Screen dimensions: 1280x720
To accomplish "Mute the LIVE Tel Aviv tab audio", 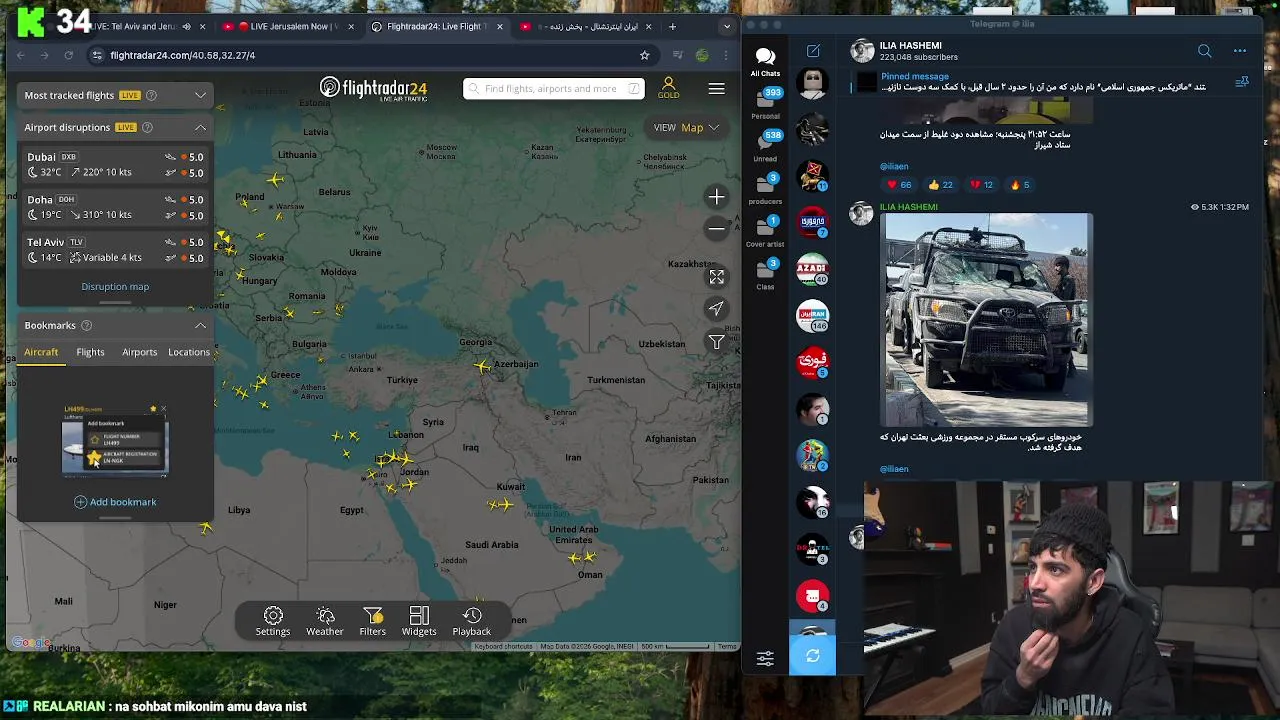I will pyautogui.click(x=186, y=26).
